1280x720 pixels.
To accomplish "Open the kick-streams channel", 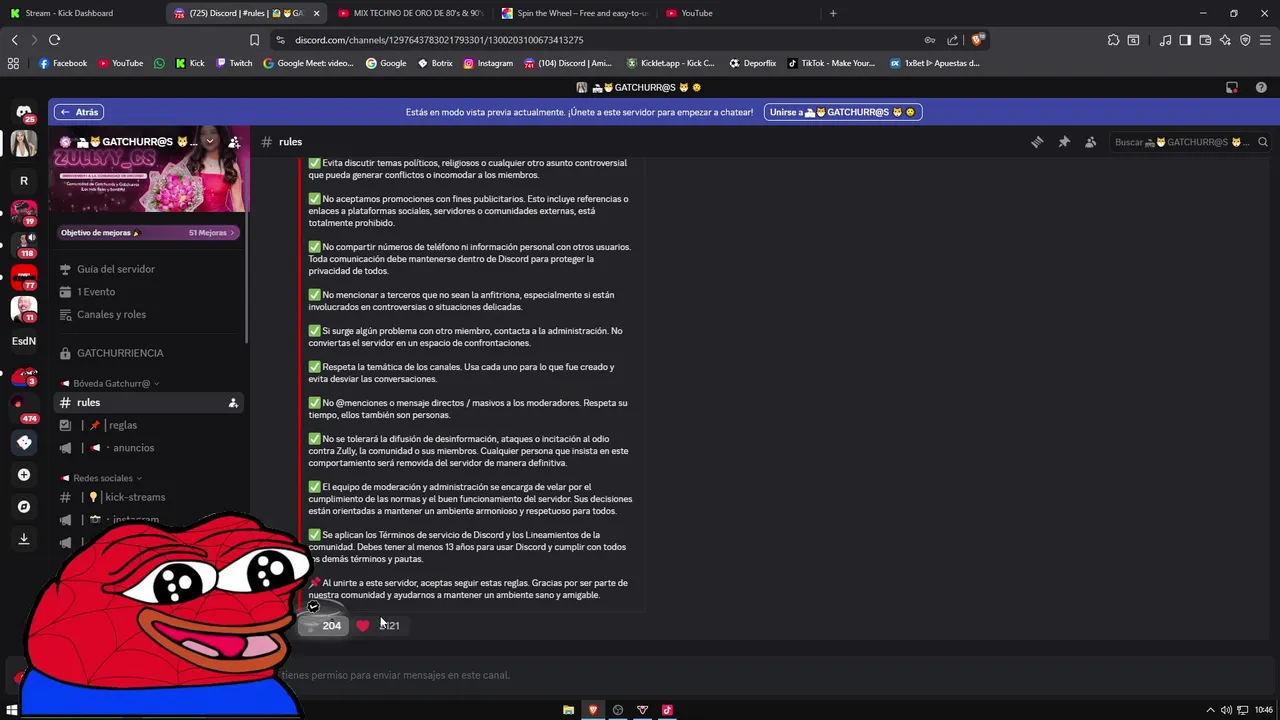I will coord(148,497).
